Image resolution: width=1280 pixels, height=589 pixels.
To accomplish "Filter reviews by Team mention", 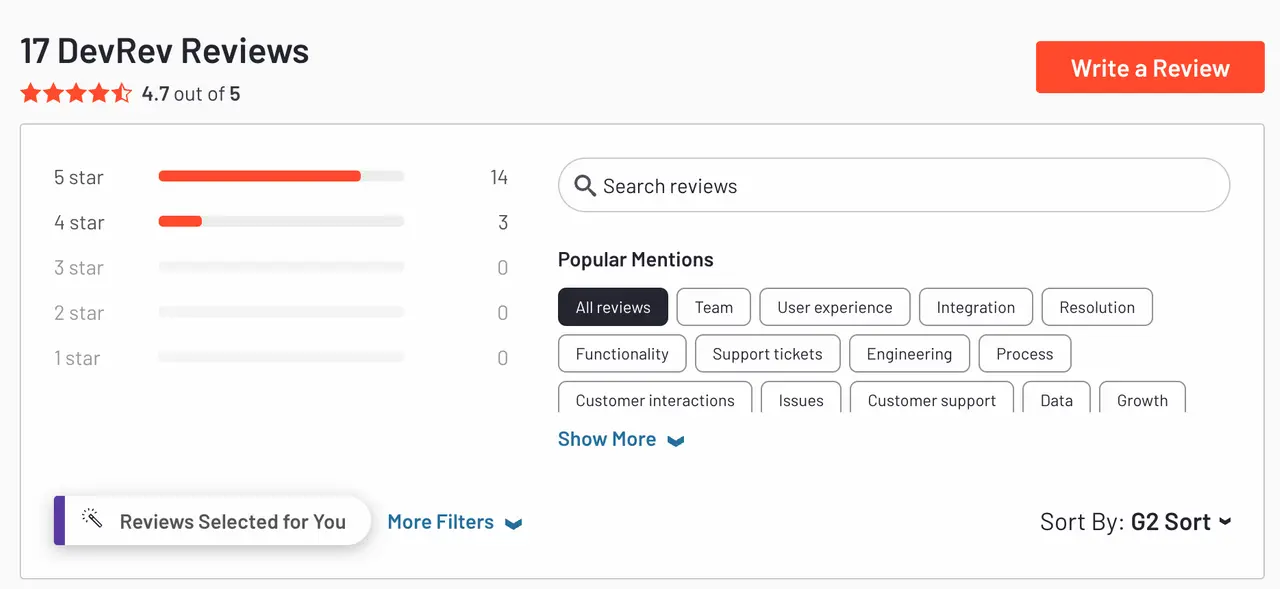I will pyautogui.click(x=714, y=307).
